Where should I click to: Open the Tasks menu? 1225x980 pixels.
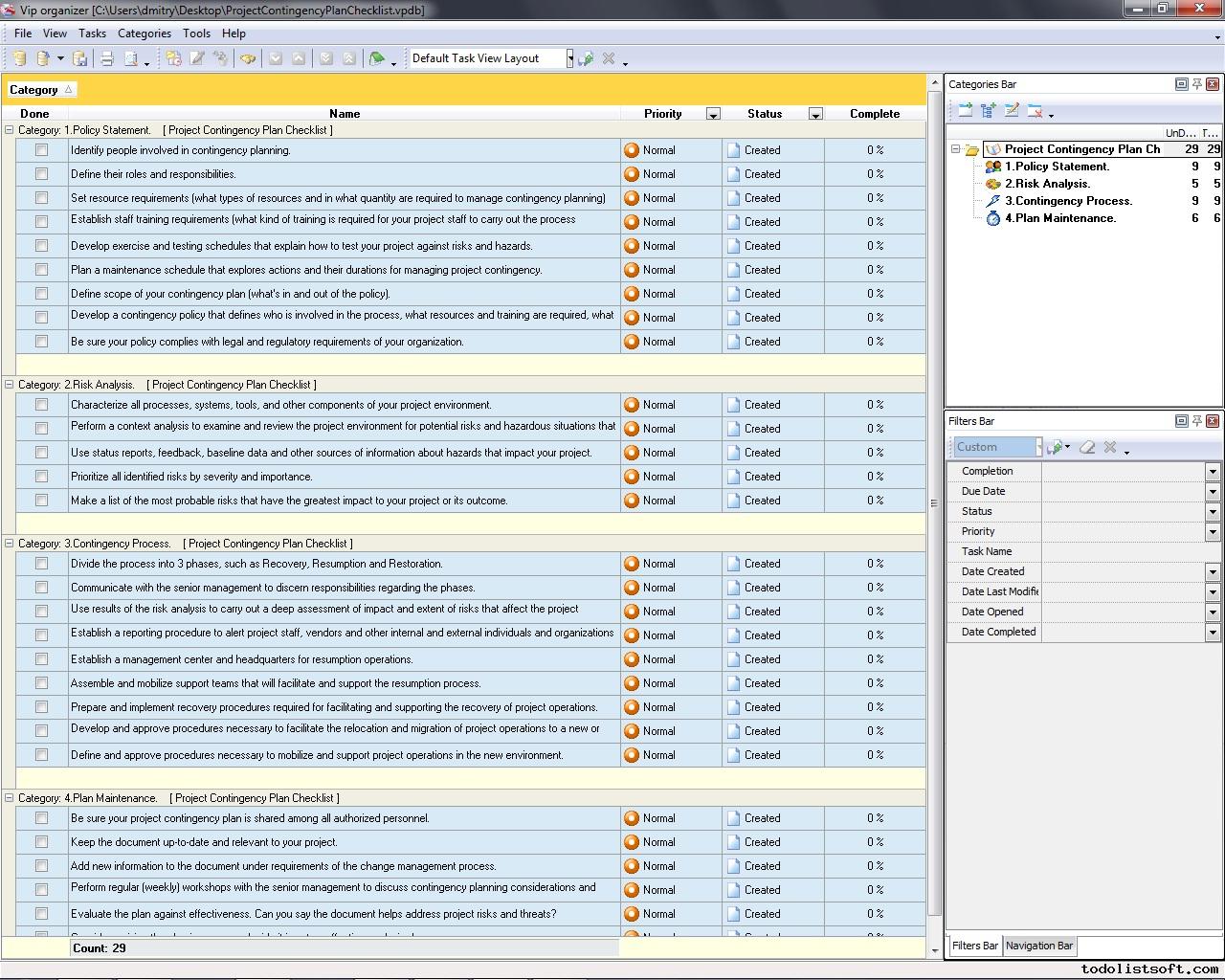point(92,33)
